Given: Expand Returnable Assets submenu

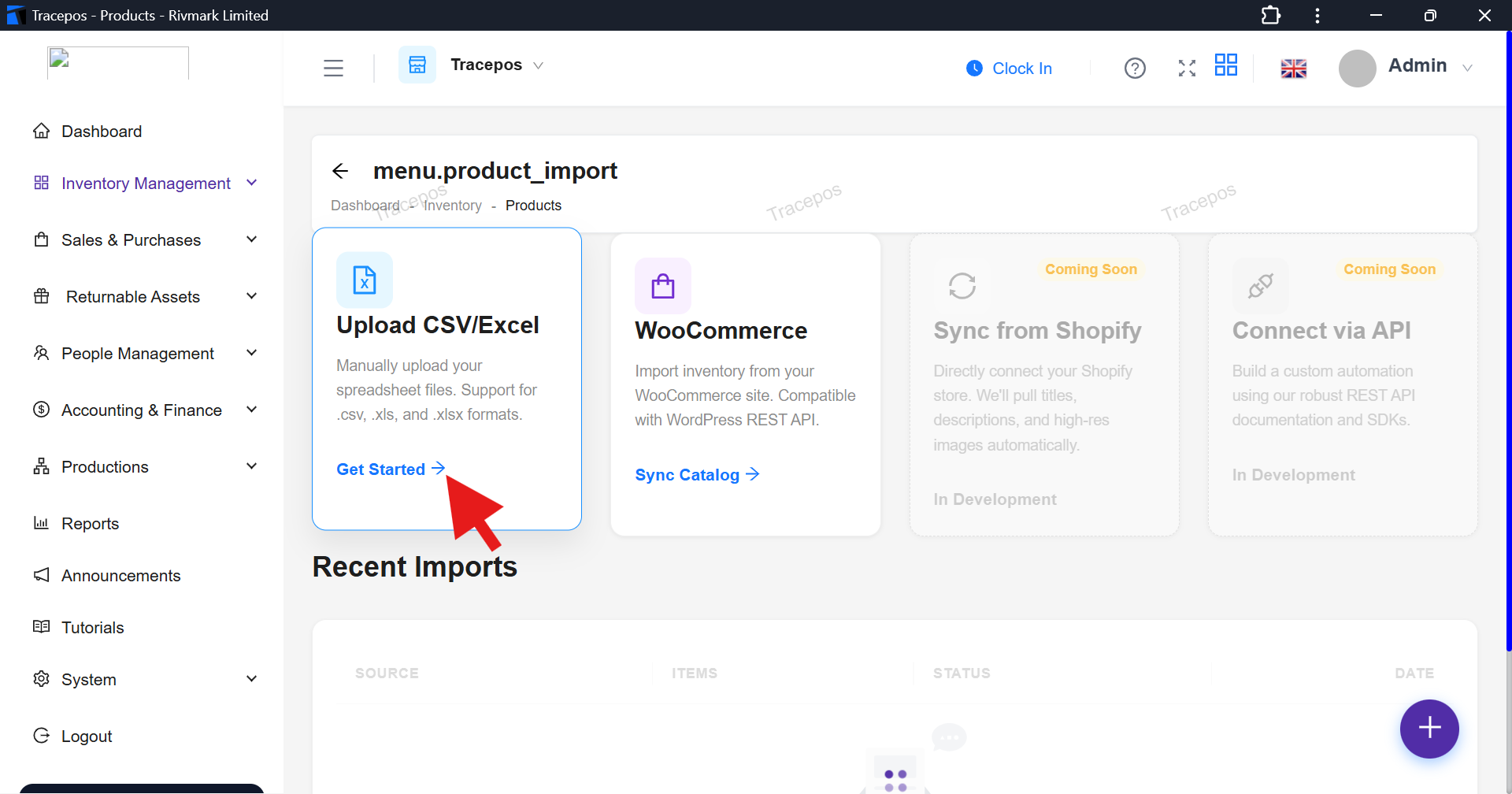Looking at the screenshot, I should [x=146, y=297].
